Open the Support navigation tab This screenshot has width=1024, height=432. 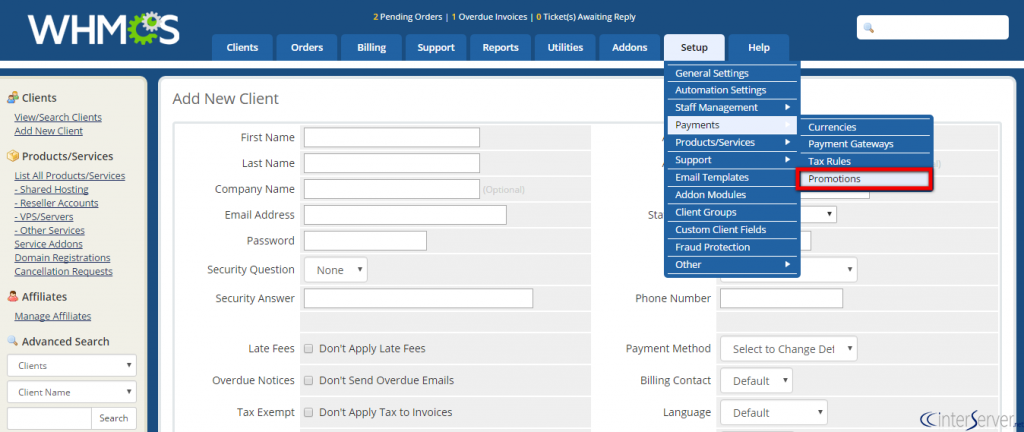436,48
